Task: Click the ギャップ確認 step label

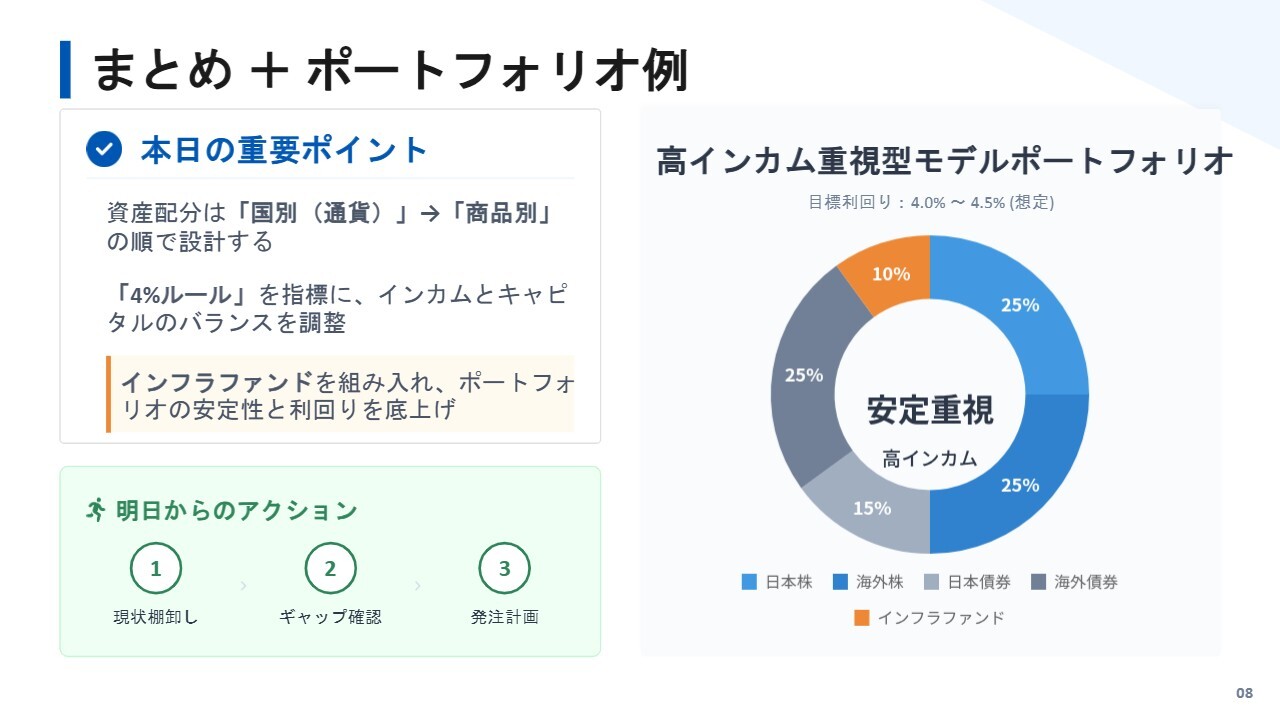Action: click(330, 617)
